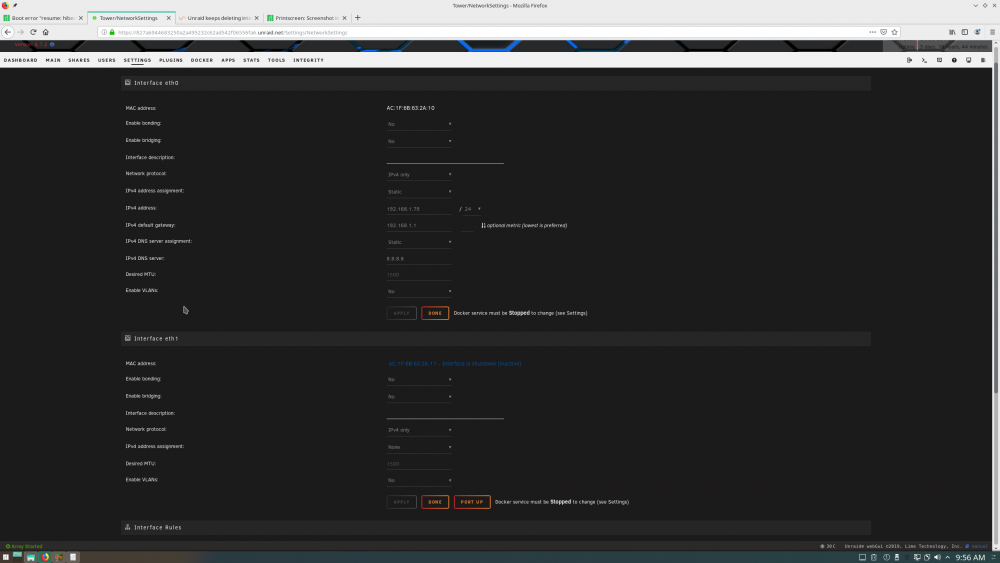Image resolution: width=1000 pixels, height=563 pixels.
Task: Open the Manjaro start menu icon
Action: (x=6, y=557)
